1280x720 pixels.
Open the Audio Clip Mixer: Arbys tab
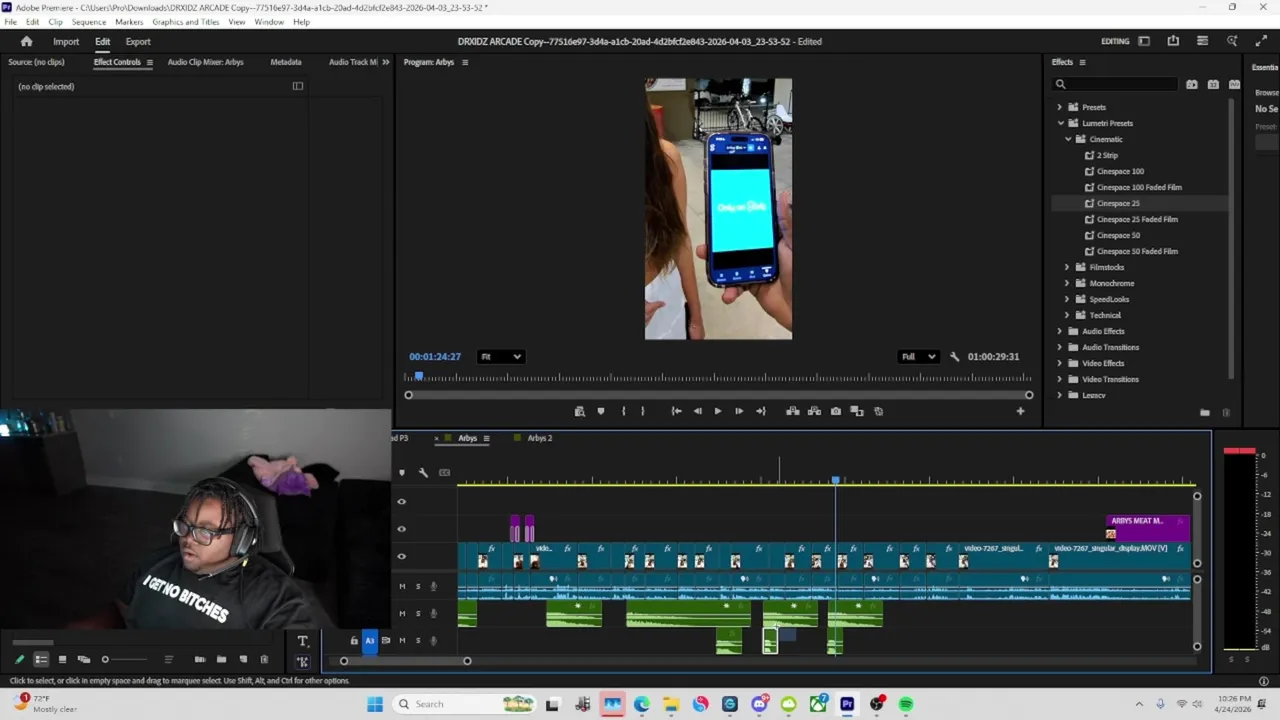pyautogui.click(x=205, y=62)
